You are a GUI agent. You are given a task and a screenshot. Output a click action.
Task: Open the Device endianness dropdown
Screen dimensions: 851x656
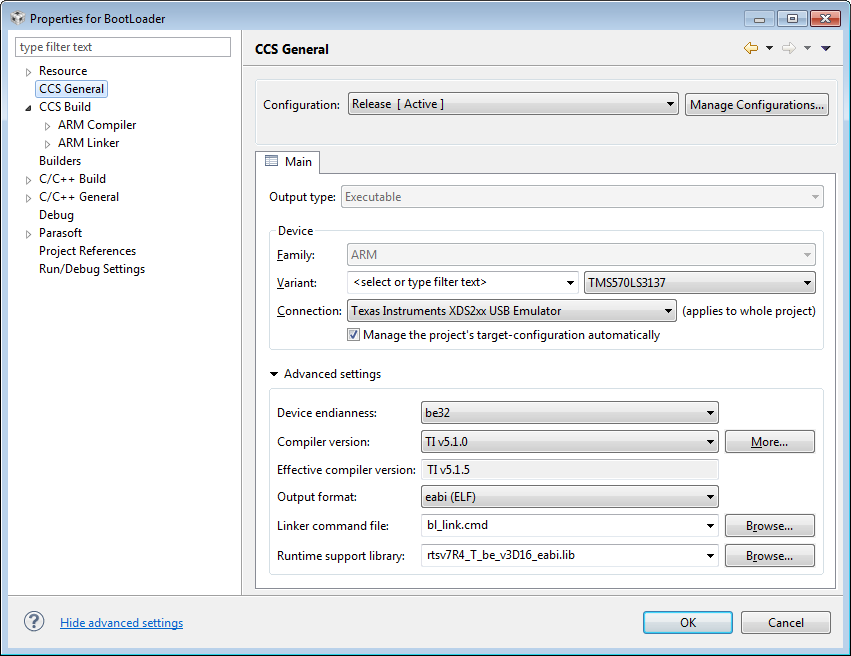[x=569, y=412]
